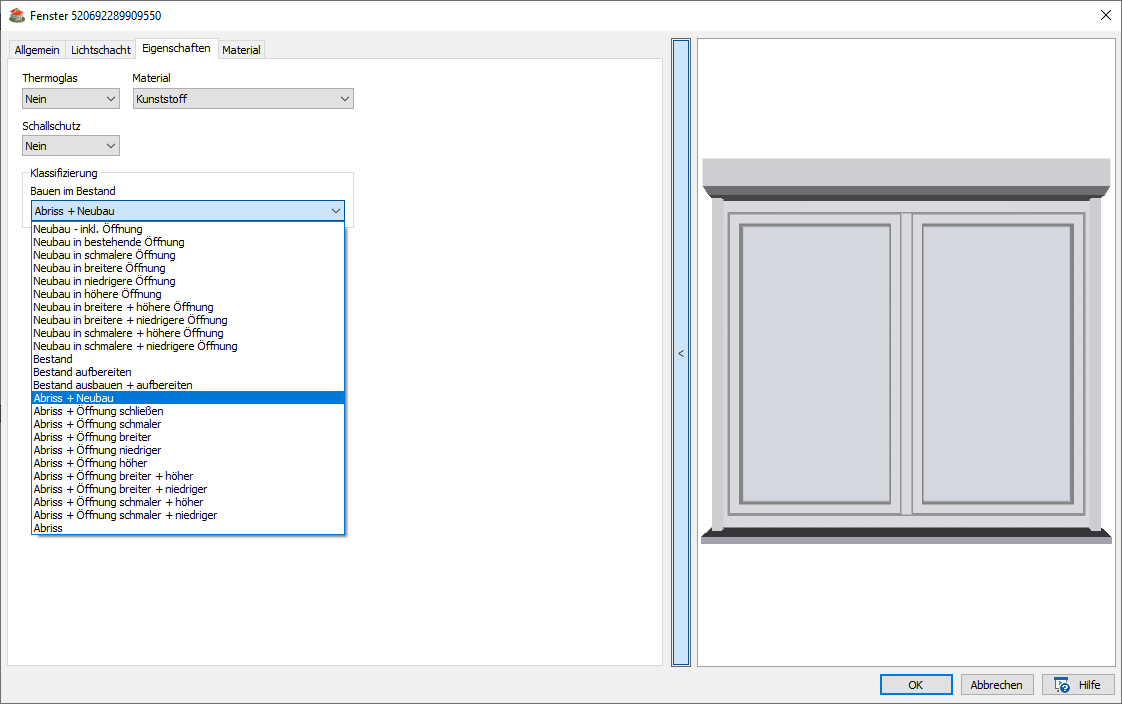Open the Thermoglas dropdown

(71, 99)
